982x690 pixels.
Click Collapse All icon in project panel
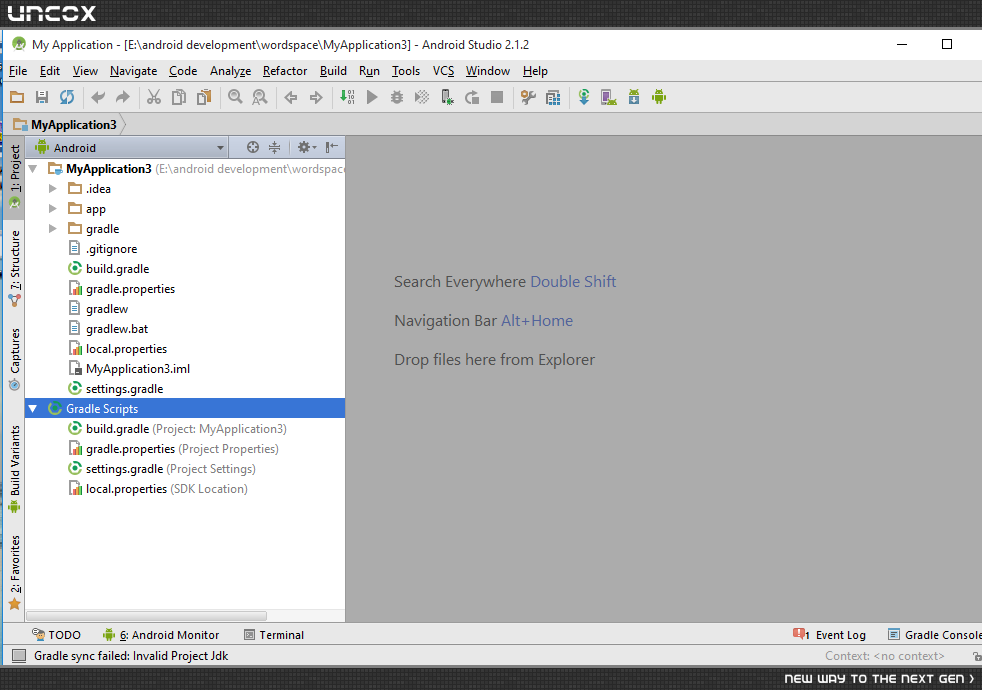tap(274, 147)
